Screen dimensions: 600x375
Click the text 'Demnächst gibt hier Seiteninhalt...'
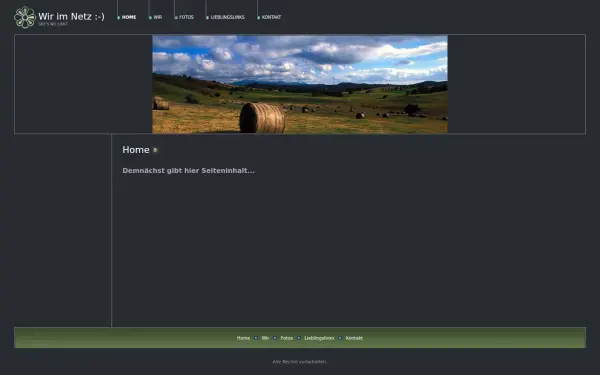tap(188, 171)
